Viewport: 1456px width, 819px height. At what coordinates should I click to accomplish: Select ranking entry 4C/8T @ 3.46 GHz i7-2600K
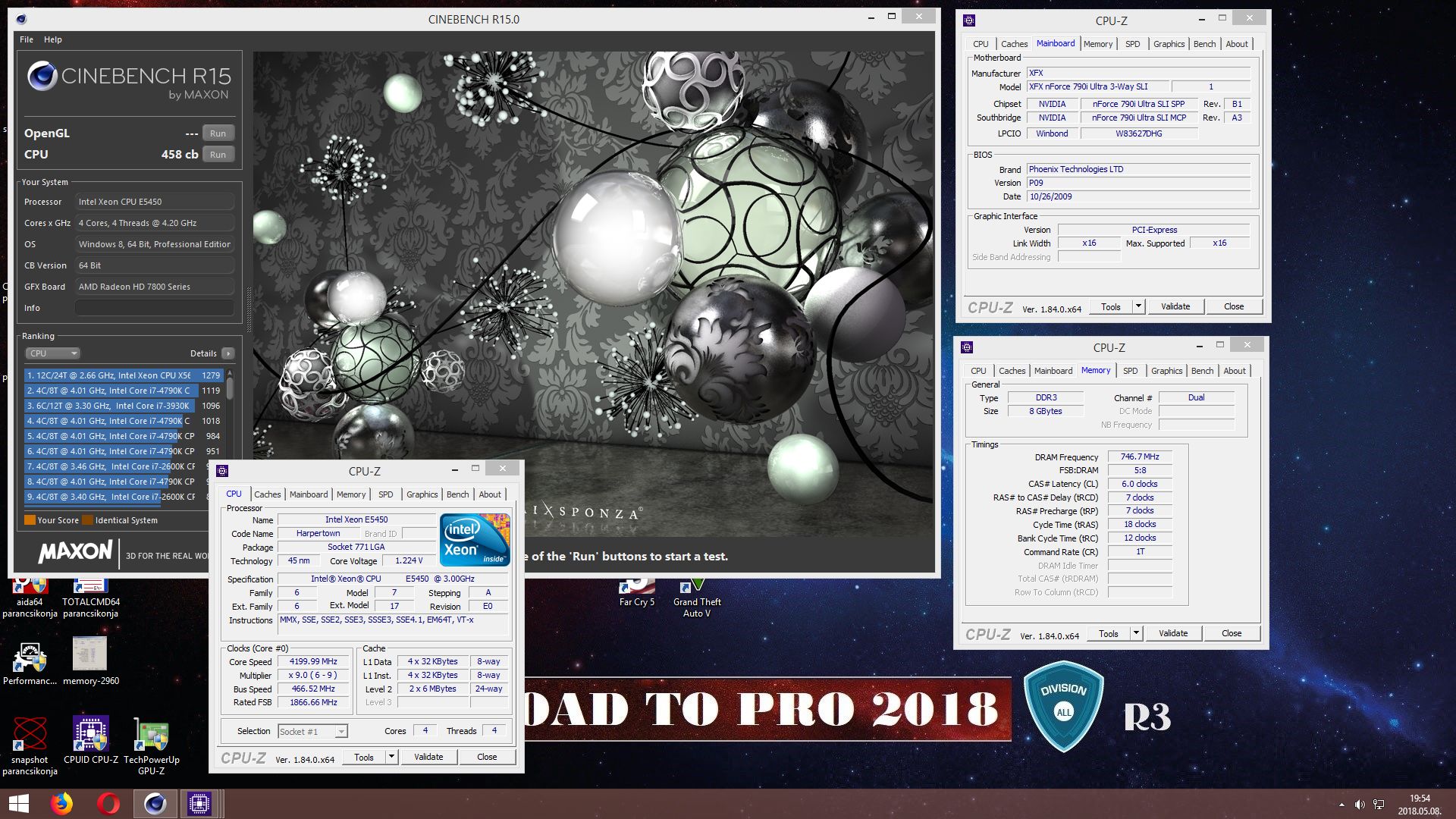[x=124, y=466]
